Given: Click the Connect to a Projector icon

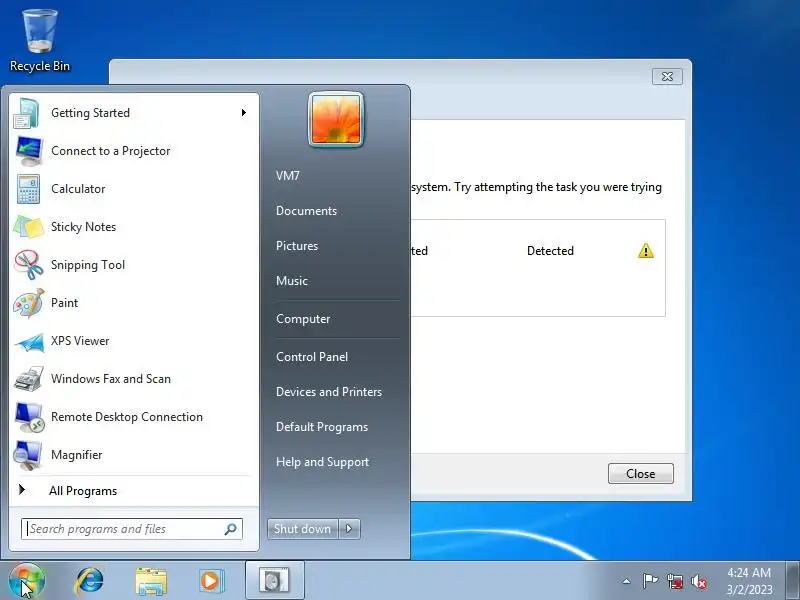Looking at the screenshot, I should tap(29, 151).
